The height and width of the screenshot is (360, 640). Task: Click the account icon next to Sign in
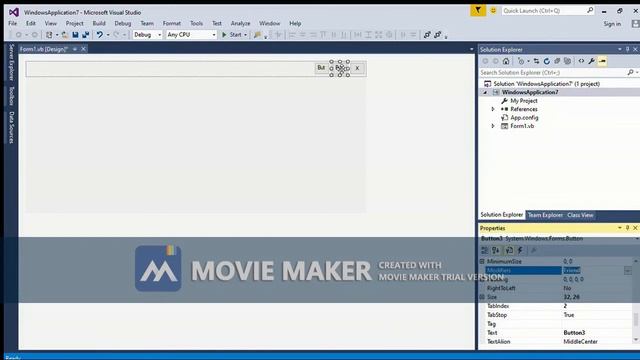[635, 24]
